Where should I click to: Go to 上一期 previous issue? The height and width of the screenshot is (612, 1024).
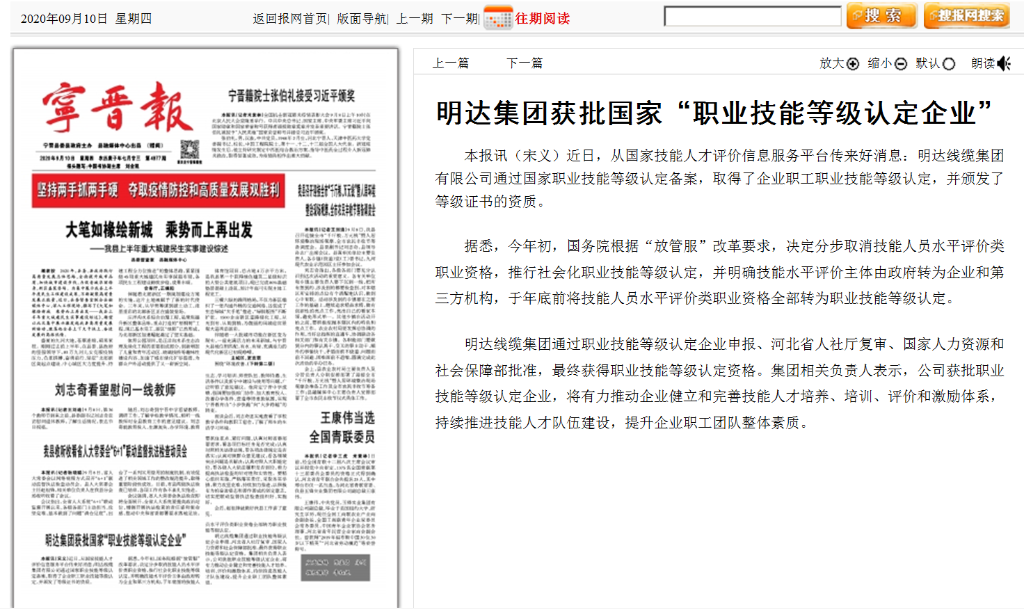click(414, 18)
